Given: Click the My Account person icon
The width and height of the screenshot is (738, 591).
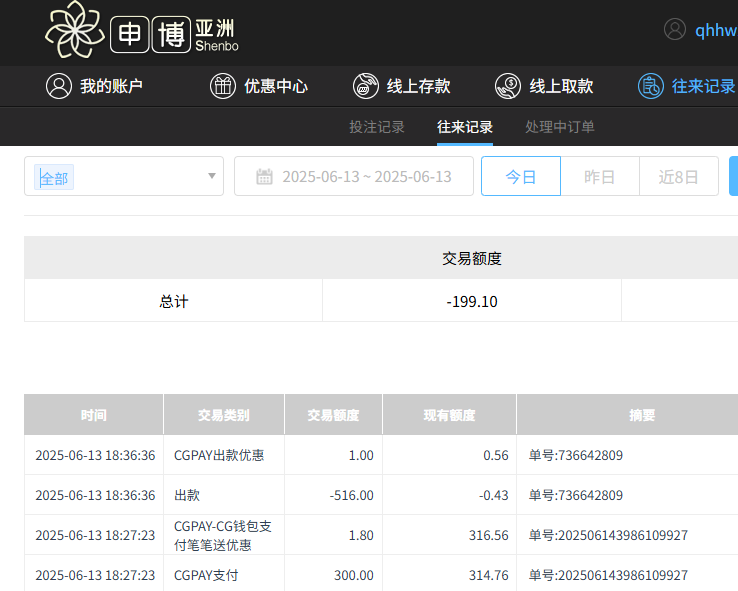Looking at the screenshot, I should (59, 86).
